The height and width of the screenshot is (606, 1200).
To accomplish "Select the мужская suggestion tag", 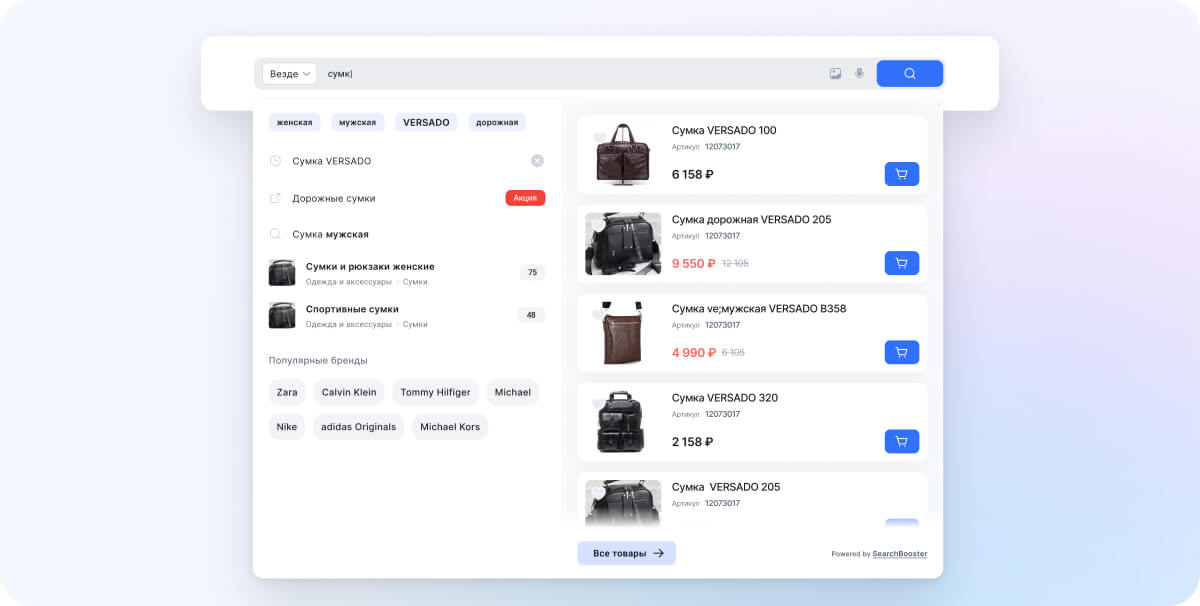I will coord(358,122).
